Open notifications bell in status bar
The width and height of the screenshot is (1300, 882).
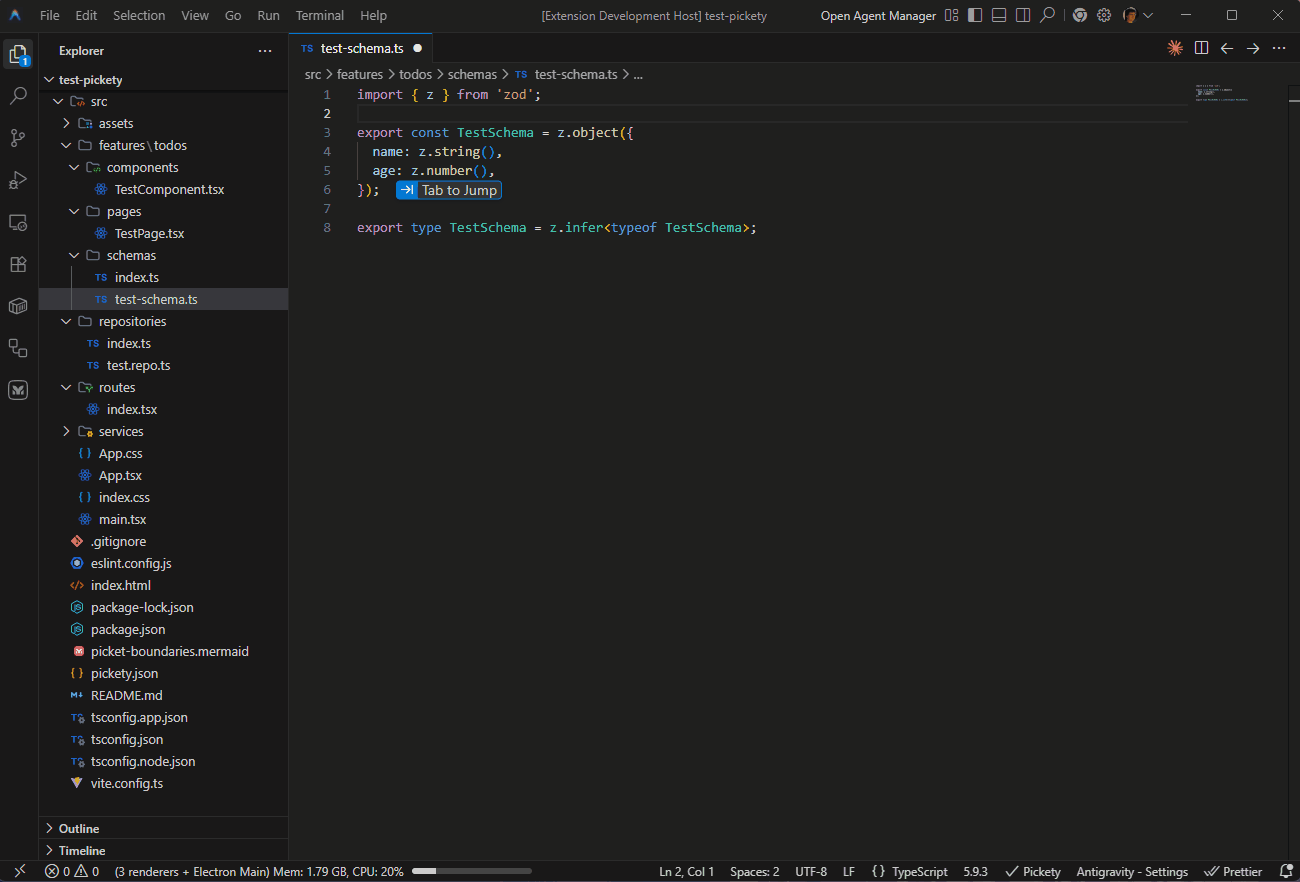[x=1286, y=871]
